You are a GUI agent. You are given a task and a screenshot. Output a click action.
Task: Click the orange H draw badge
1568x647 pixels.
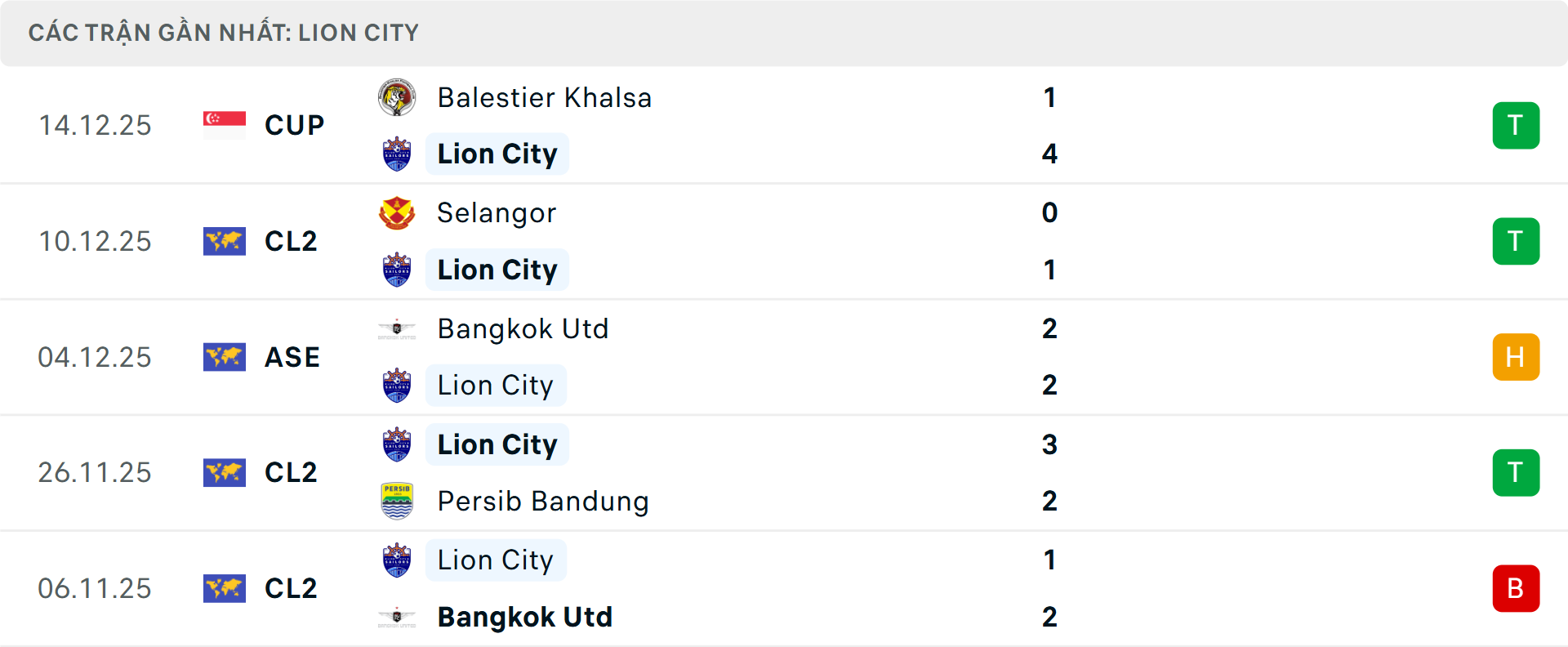[x=1516, y=357]
